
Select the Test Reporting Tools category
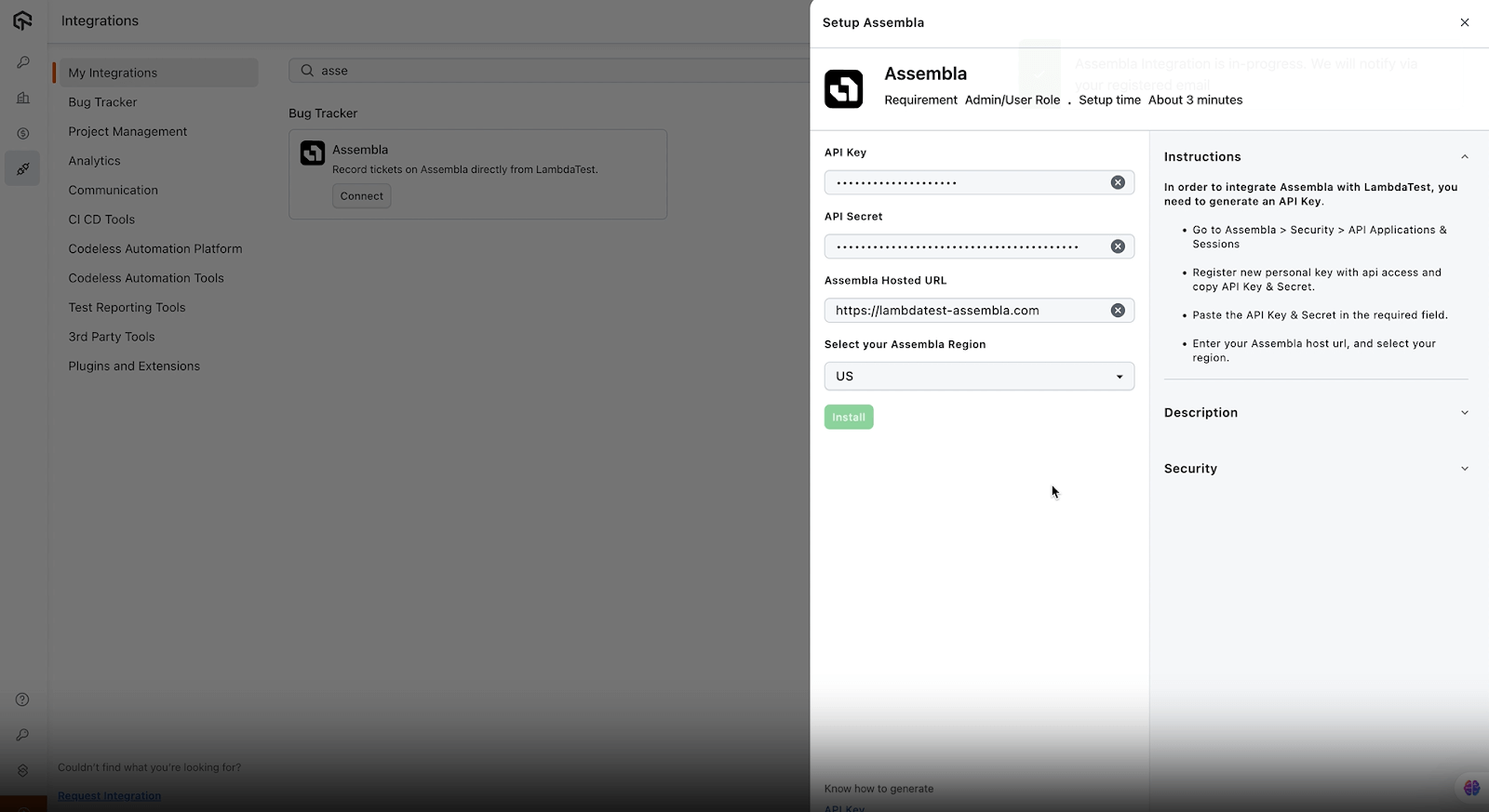pyautogui.click(x=127, y=307)
